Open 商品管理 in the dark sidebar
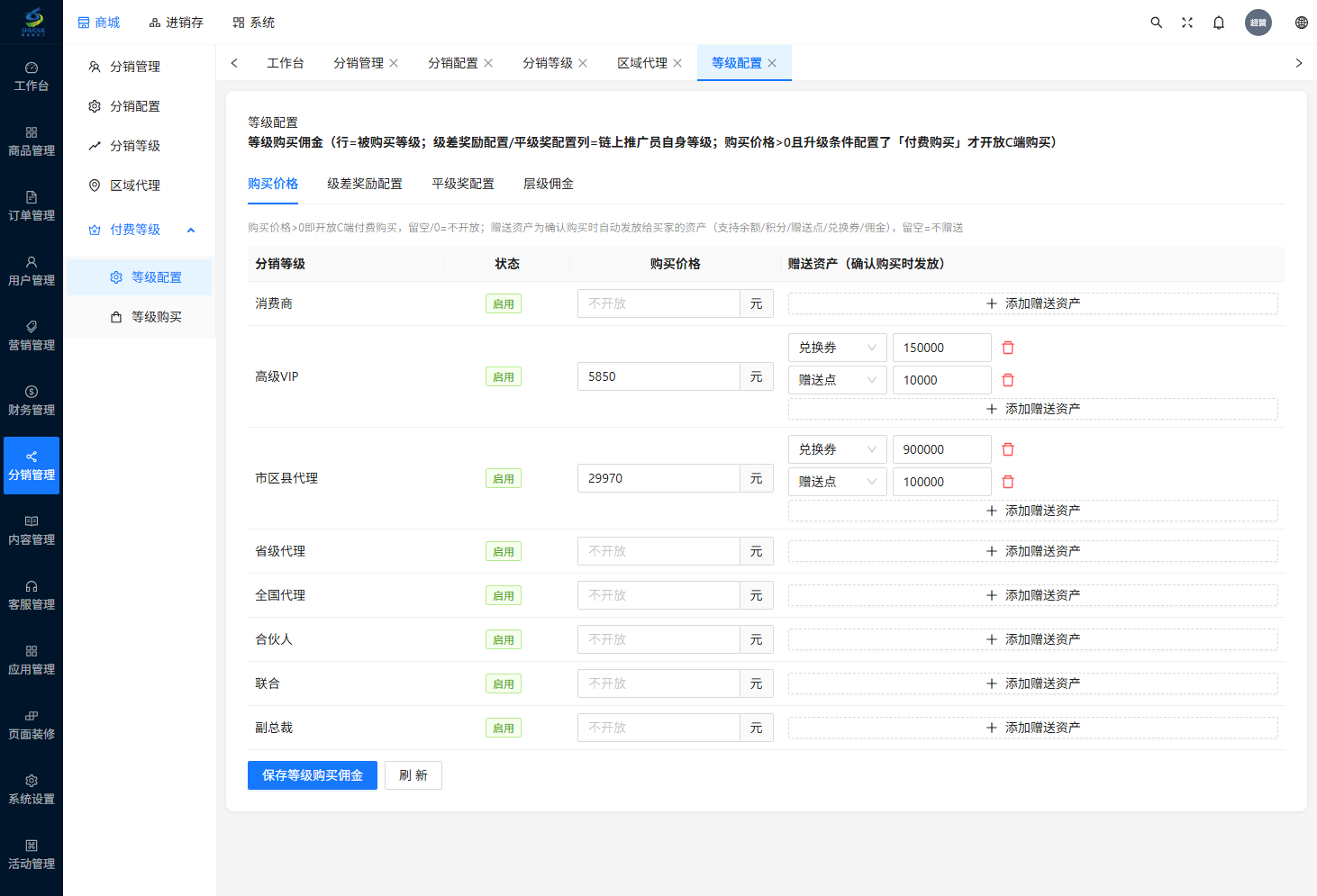 pos(32,141)
